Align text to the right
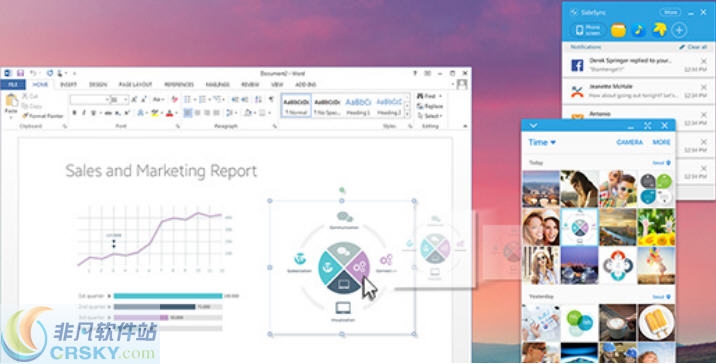This screenshot has width=716, height=364. click(207, 112)
